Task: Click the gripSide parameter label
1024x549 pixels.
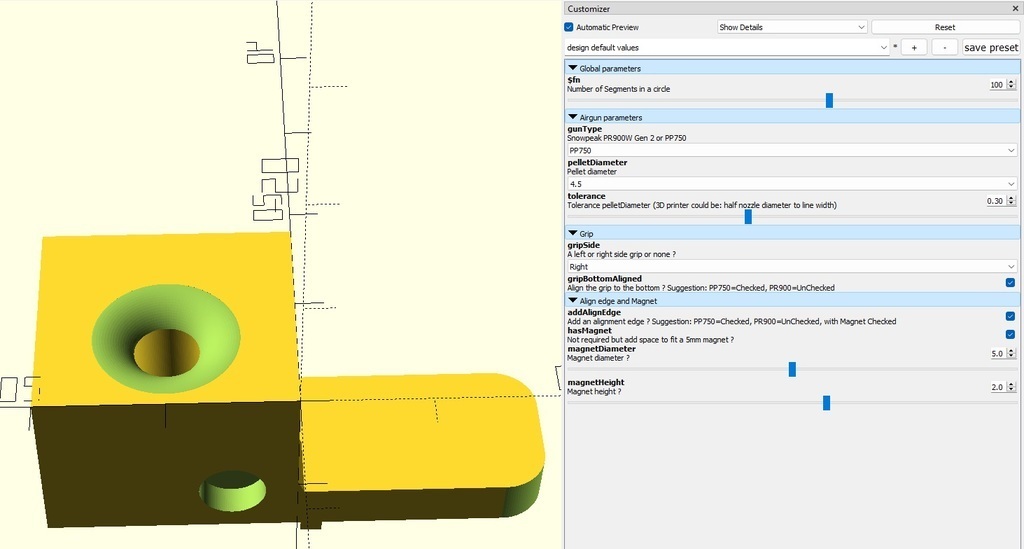Action: (x=583, y=245)
